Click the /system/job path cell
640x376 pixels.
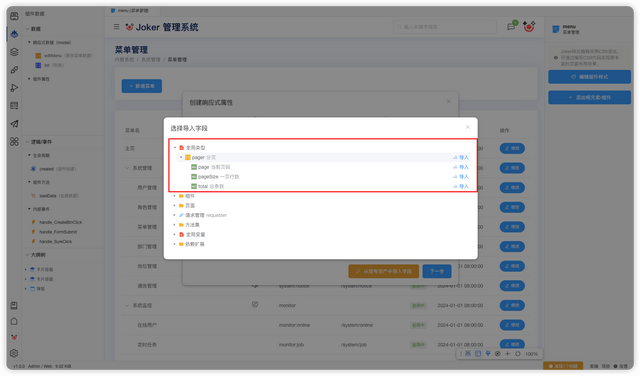pos(353,345)
